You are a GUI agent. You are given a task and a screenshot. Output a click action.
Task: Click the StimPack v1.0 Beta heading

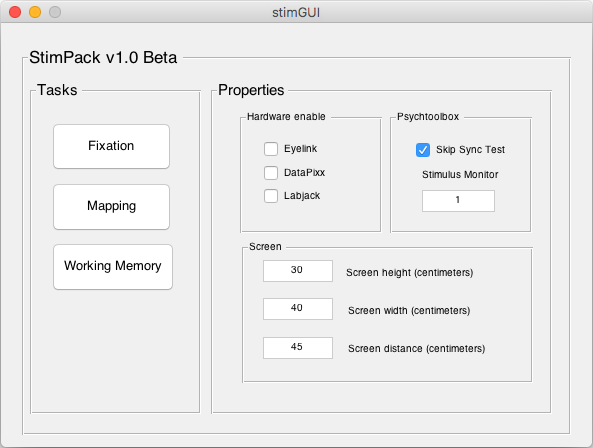click(103, 57)
